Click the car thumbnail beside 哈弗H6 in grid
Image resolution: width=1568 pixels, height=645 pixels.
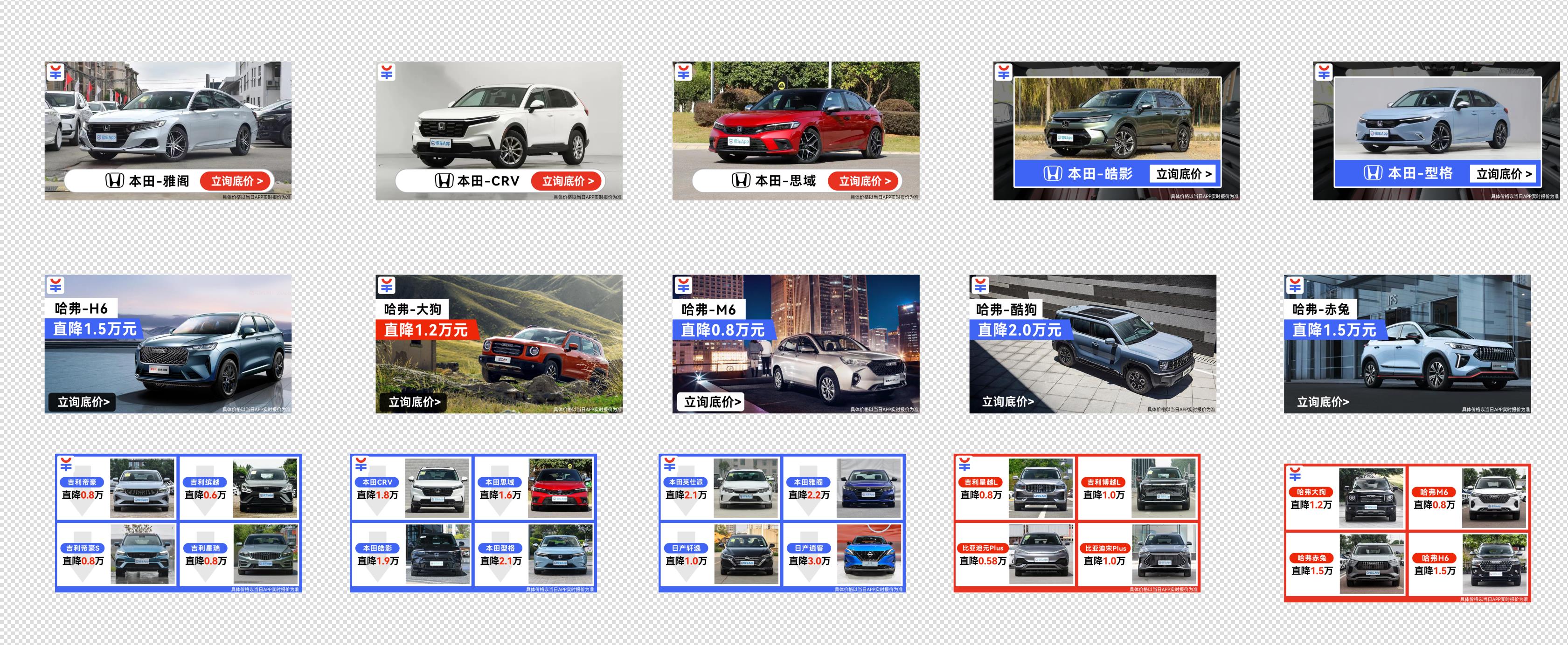coord(1494,564)
